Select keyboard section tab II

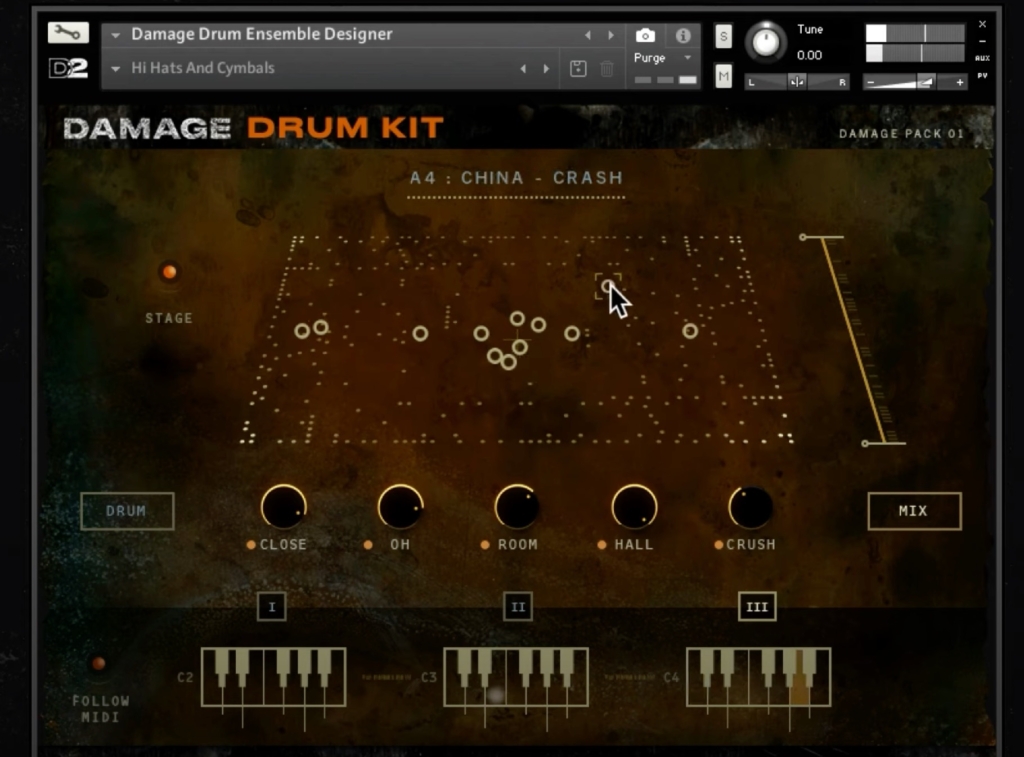click(517, 606)
